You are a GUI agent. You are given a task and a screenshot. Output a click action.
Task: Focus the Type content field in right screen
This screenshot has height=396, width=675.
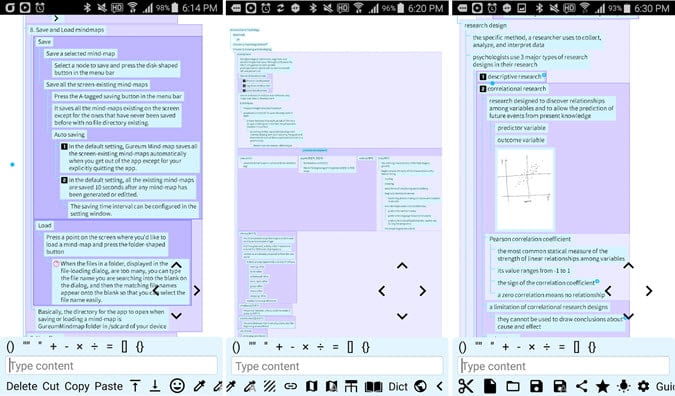[564, 366]
